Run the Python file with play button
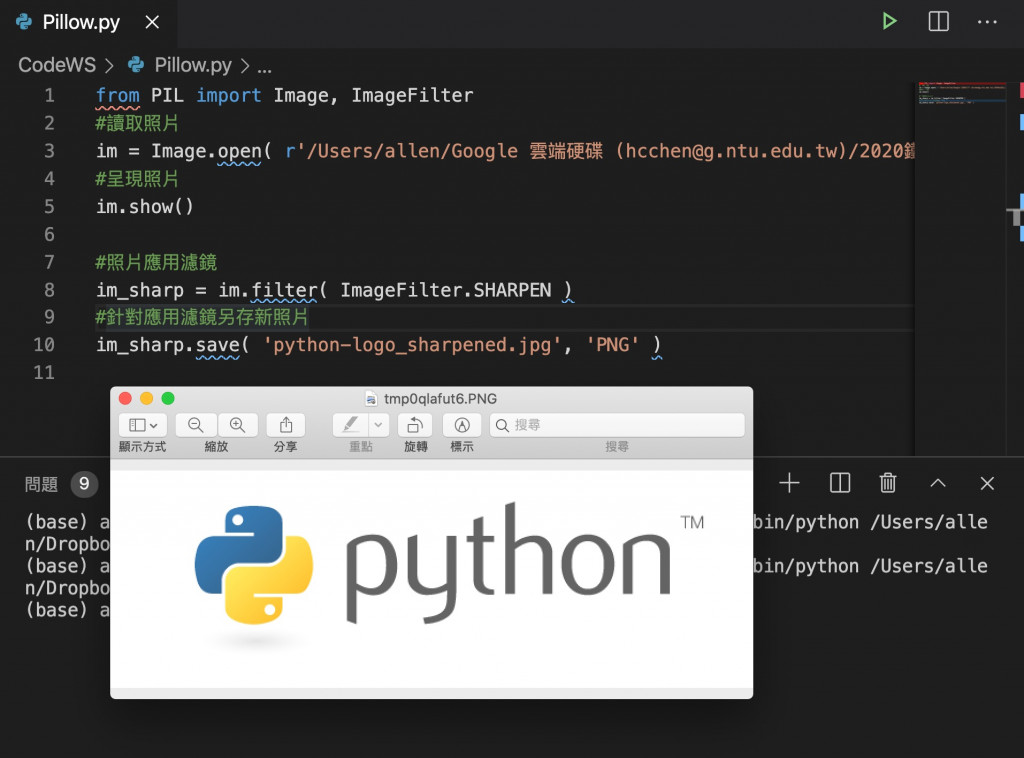Image resolution: width=1024 pixels, height=758 pixels. 889,22
